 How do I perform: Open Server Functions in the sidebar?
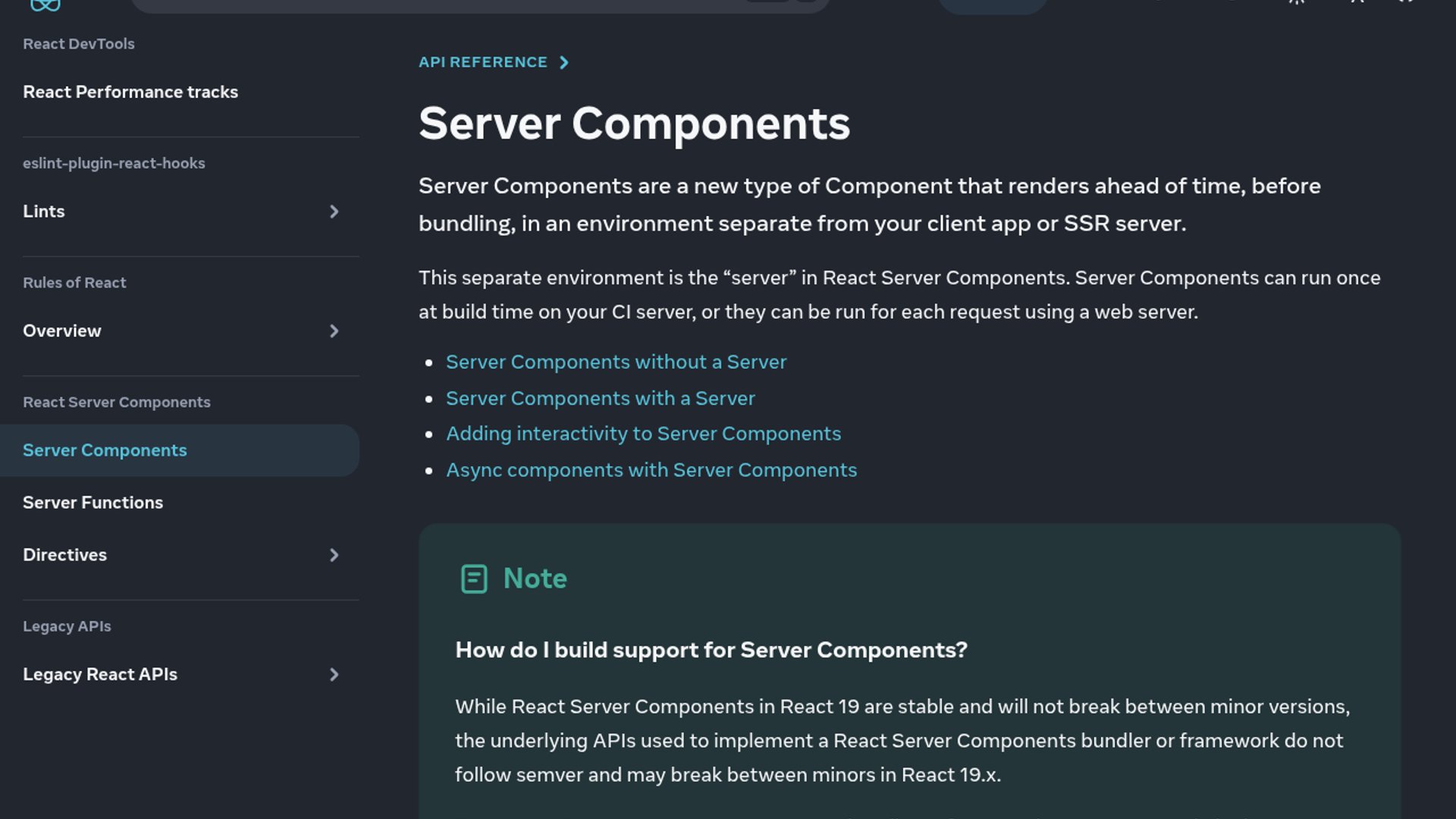(93, 503)
